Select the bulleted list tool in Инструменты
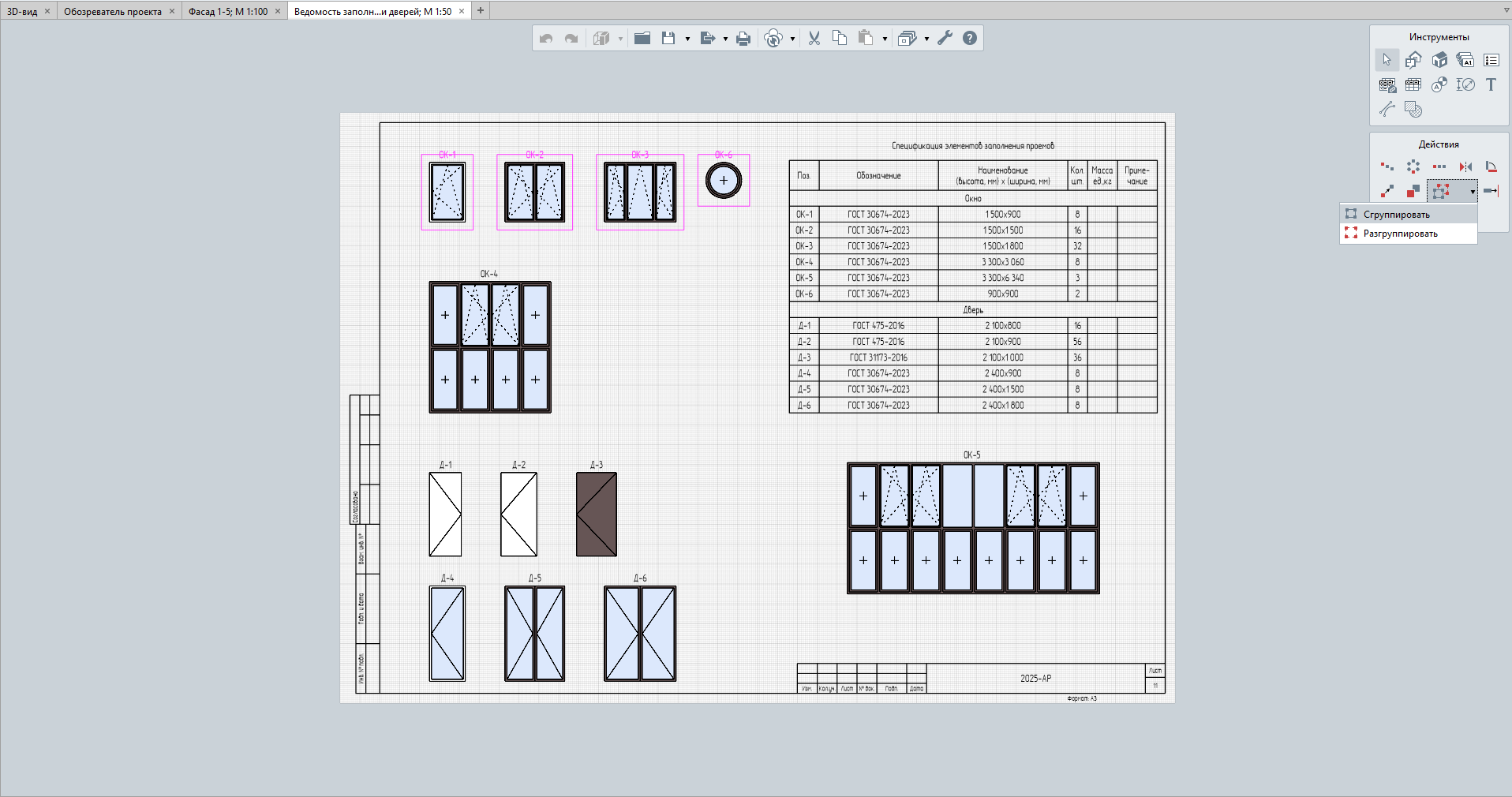The image size is (1512, 797). (1491, 60)
